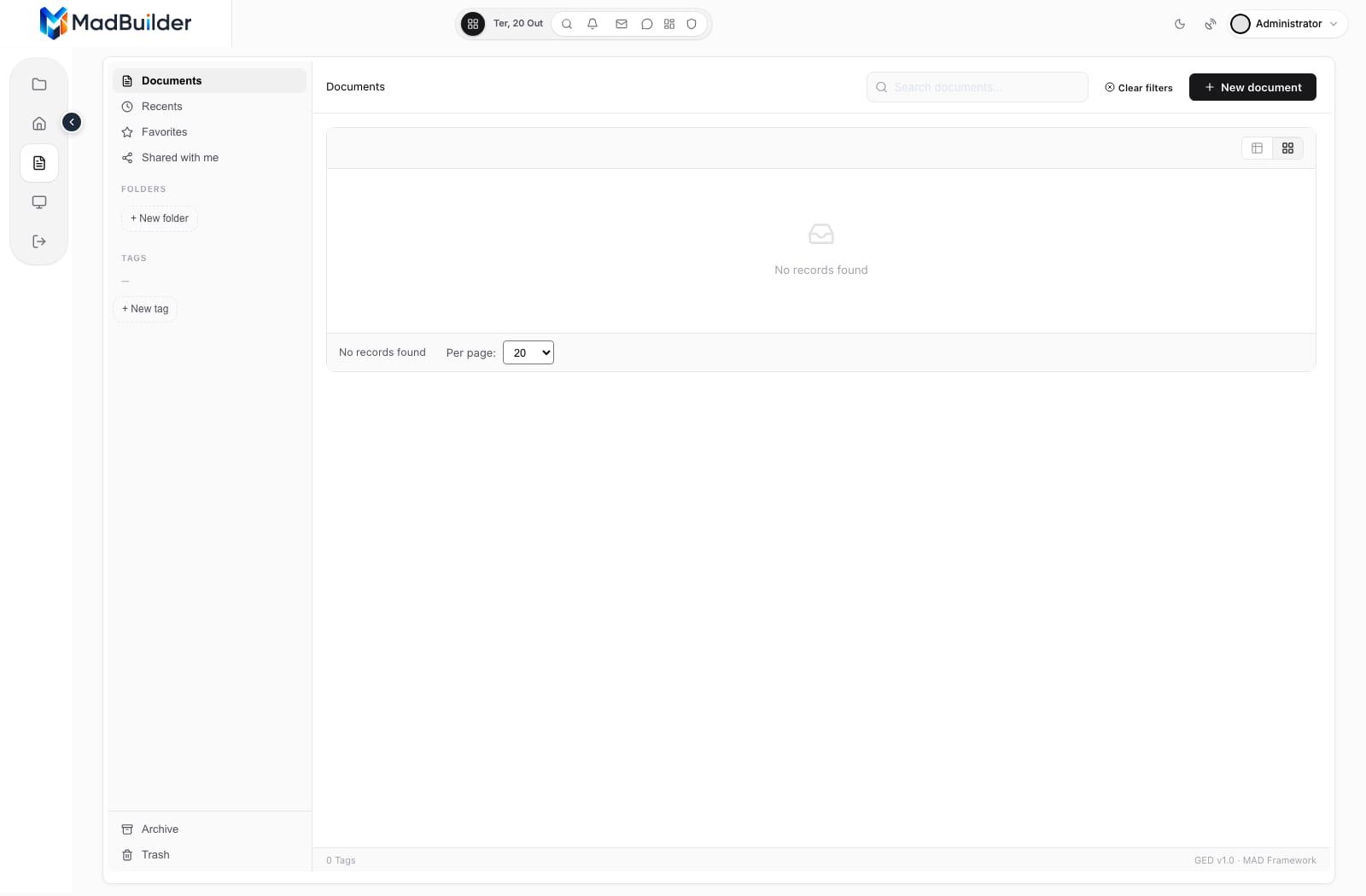Select Documents in the side menu

pyautogui.click(x=209, y=81)
